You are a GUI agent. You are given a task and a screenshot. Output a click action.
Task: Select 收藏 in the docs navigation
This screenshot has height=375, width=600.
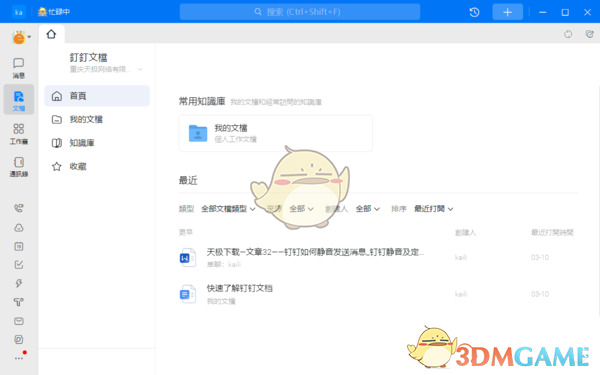pos(97,166)
